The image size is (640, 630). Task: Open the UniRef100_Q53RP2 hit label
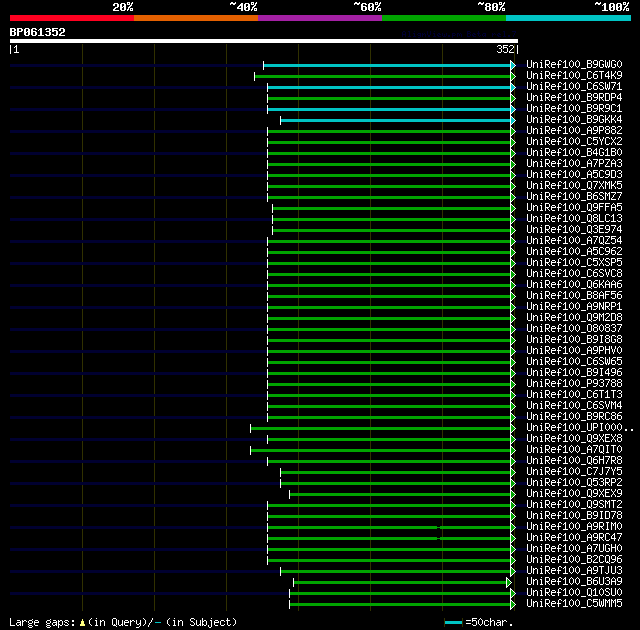tap(574, 482)
